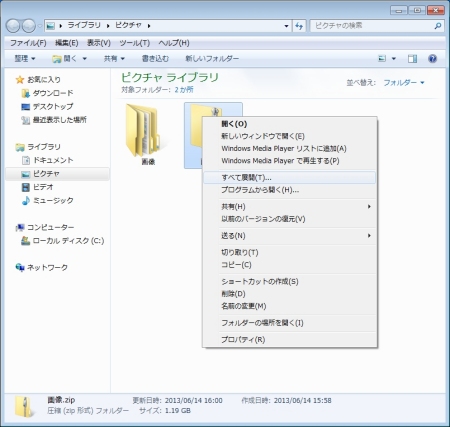Viewport: 450px width, 427px height.
Task: Click the Forward navigation arrow button
Action: (29, 26)
